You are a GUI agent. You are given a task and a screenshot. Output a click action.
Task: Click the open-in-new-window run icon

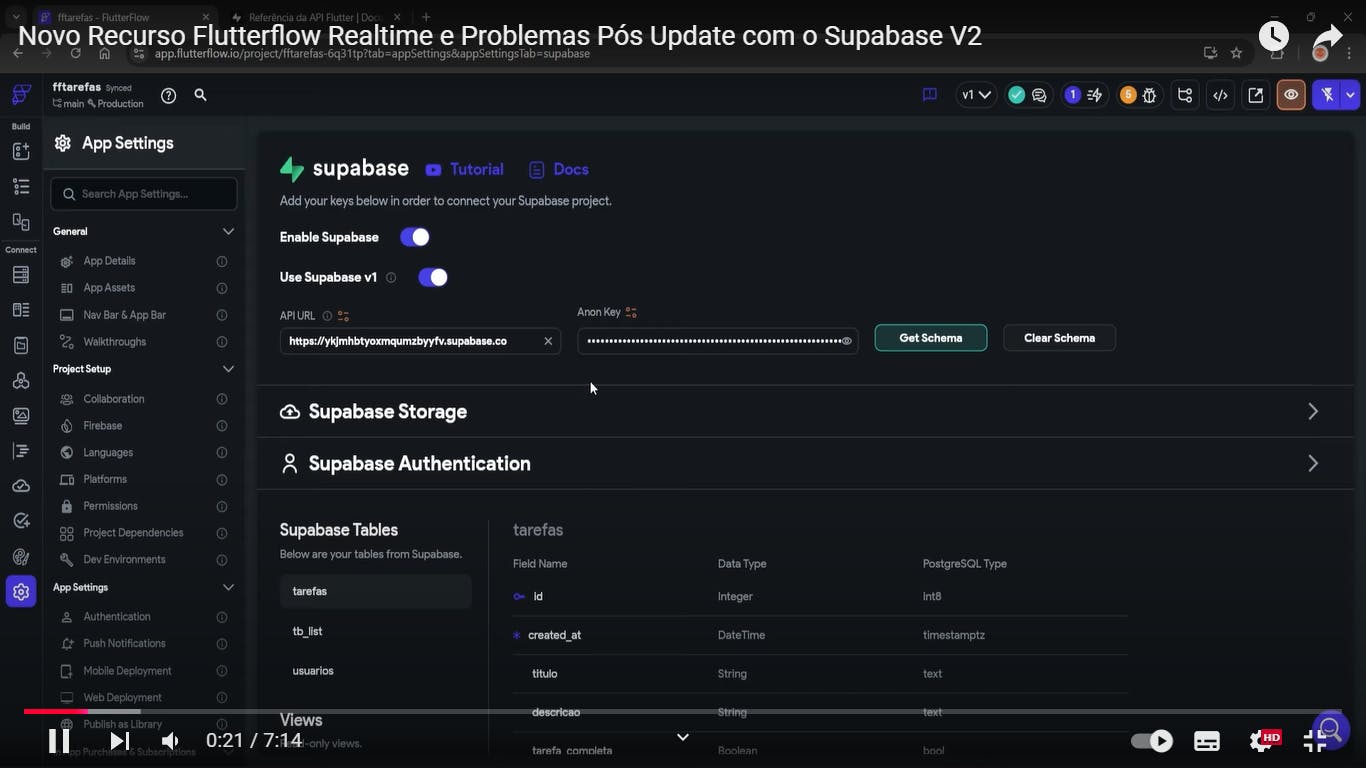[1256, 95]
